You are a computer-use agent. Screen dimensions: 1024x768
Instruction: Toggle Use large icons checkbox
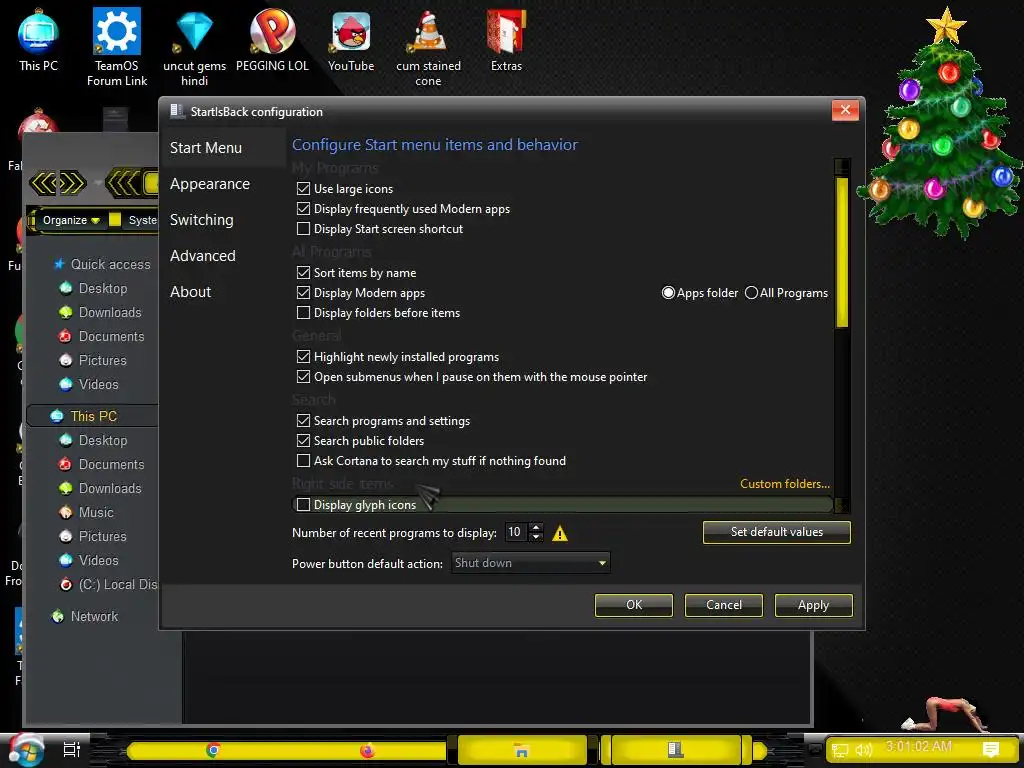click(303, 189)
